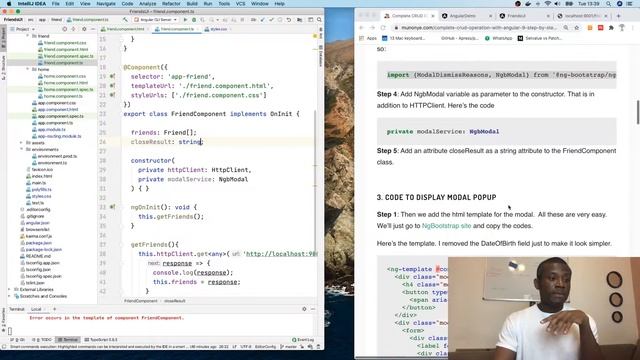640x360 pixels.
Task: Bookmark page with star icon in Chrome
Action: pyautogui.click(x=577, y=28)
